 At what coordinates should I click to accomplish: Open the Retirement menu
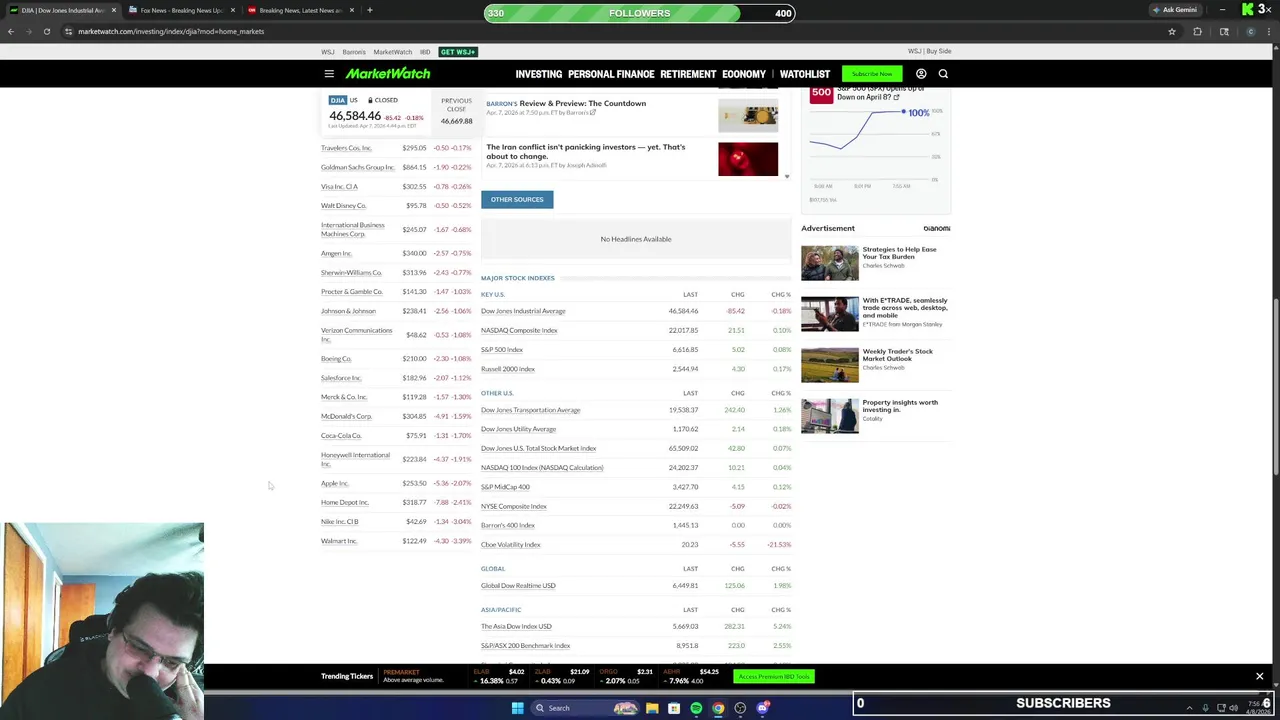tap(688, 74)
